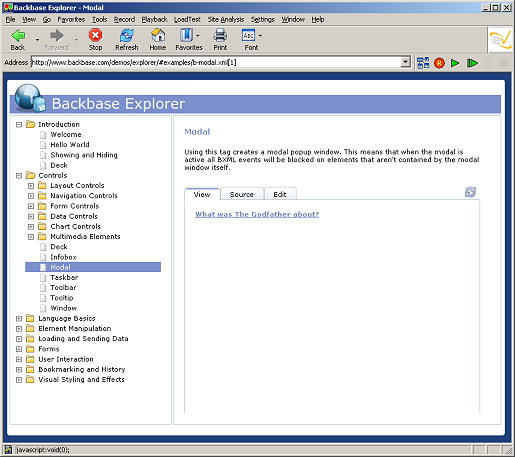Expand the Chart Controls node
The image size is (515, 457).
click(31, 227)
